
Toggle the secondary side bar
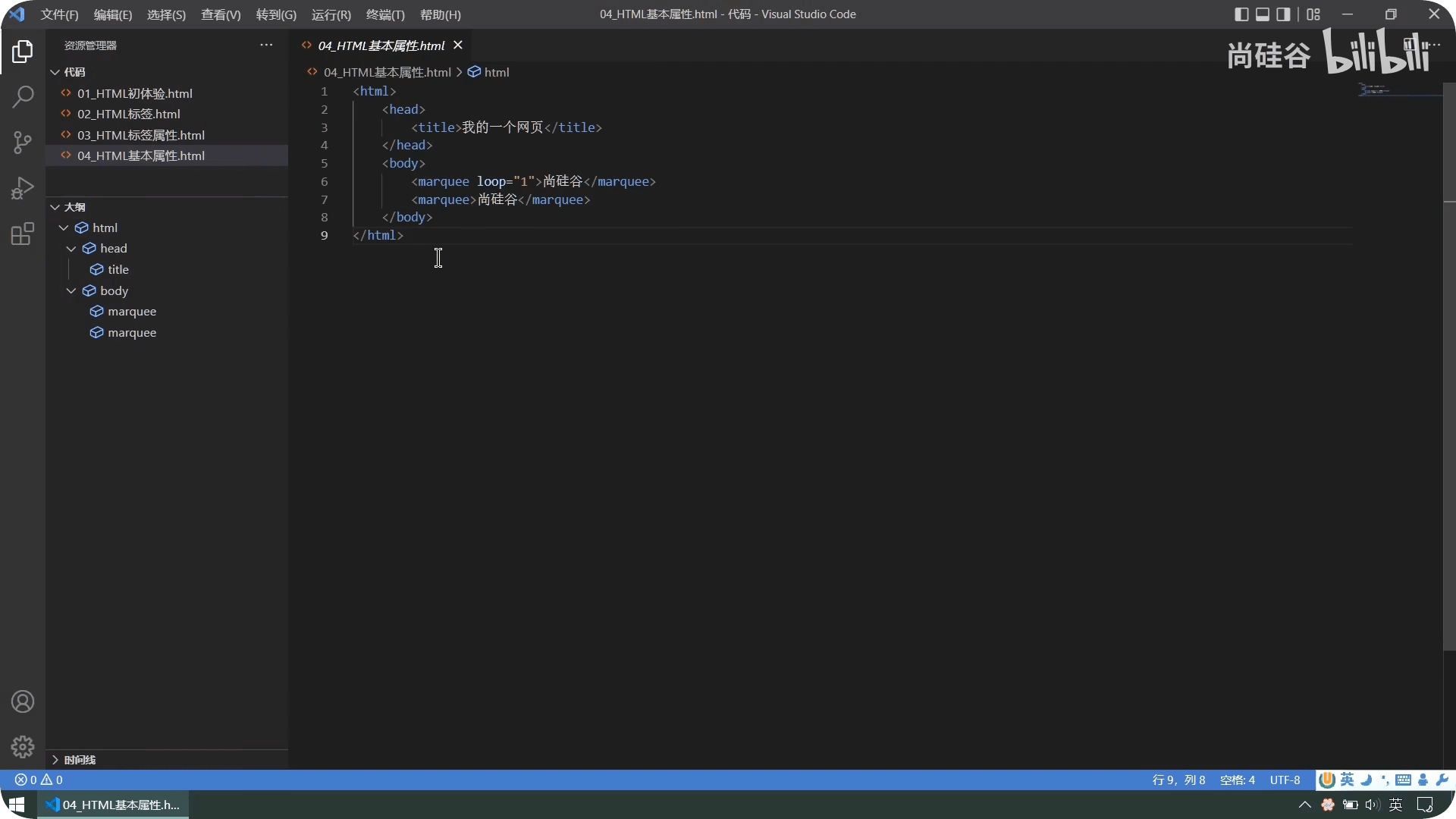click(x=1283, y=14)
